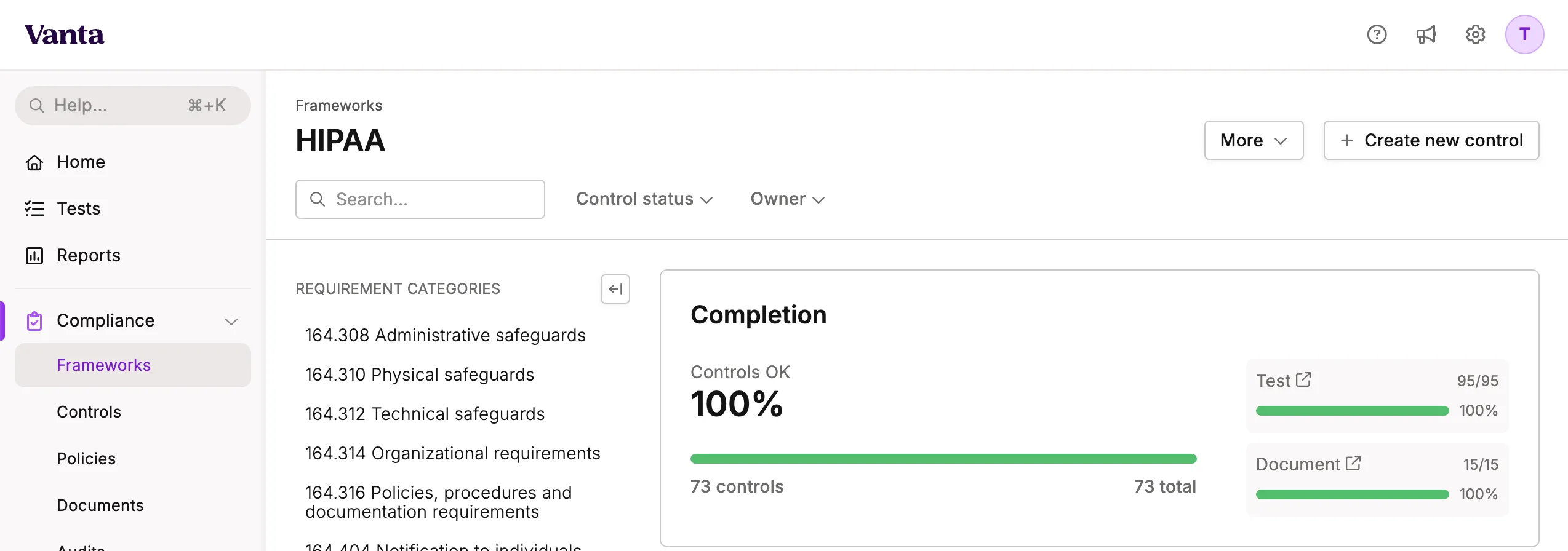
Task: Open Document external link icon
Action: [1353, 463]
